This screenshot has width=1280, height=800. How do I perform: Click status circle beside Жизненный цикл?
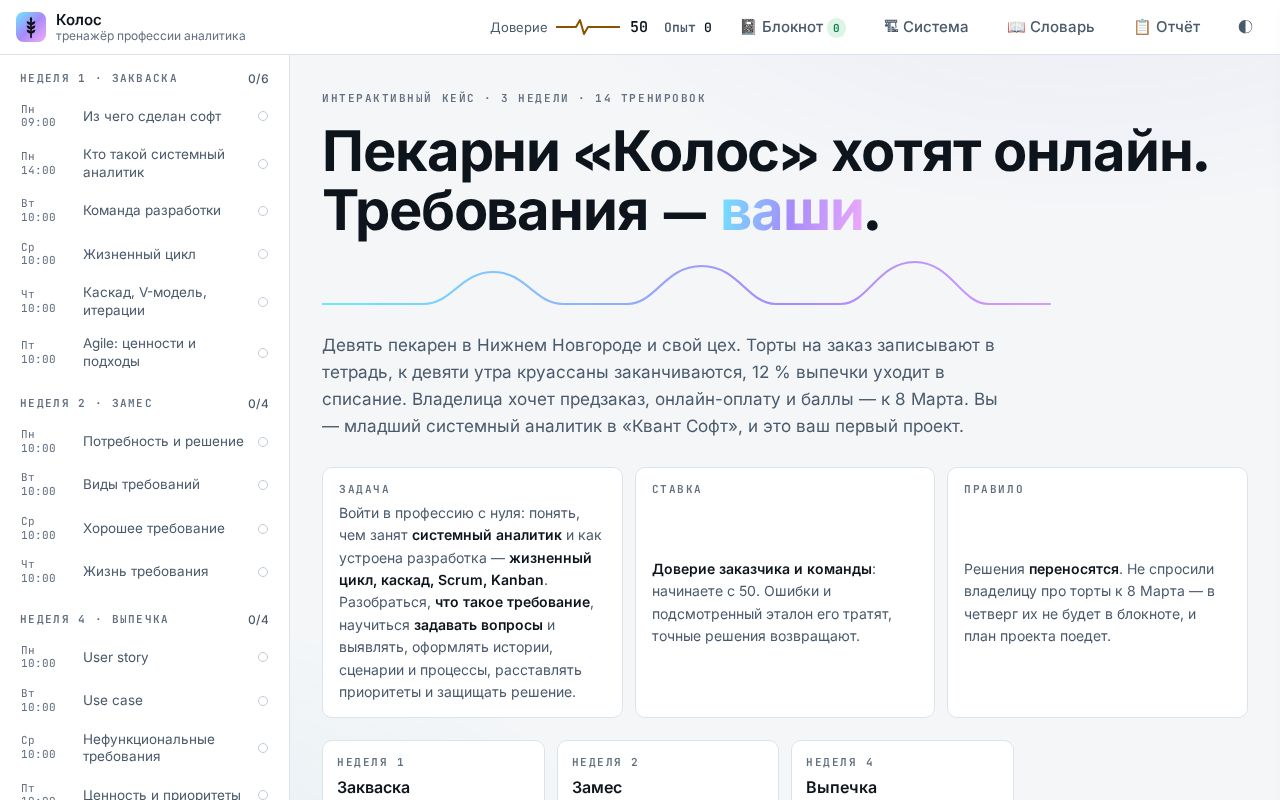pos(263,254)
